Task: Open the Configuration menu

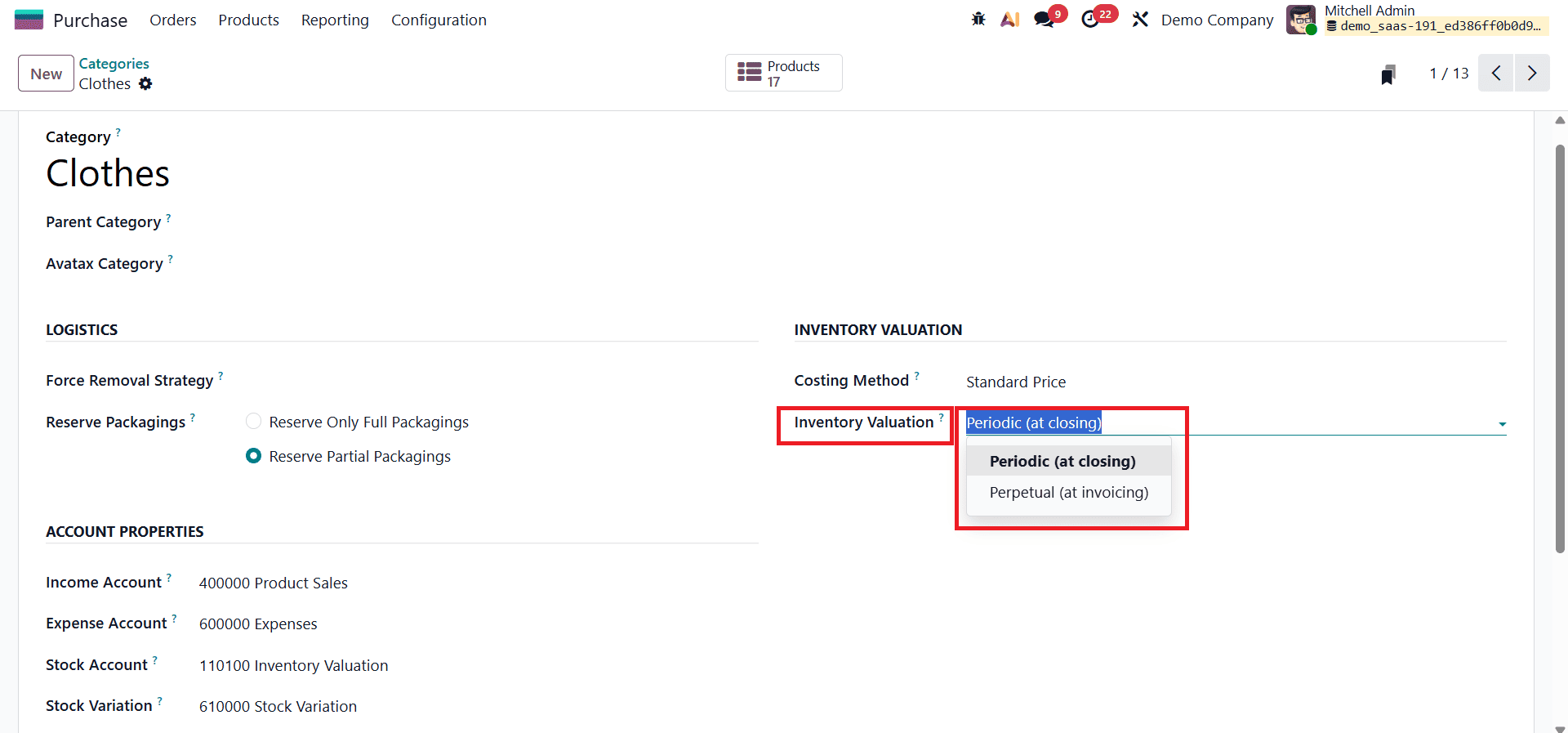Action: click(439, 20)
